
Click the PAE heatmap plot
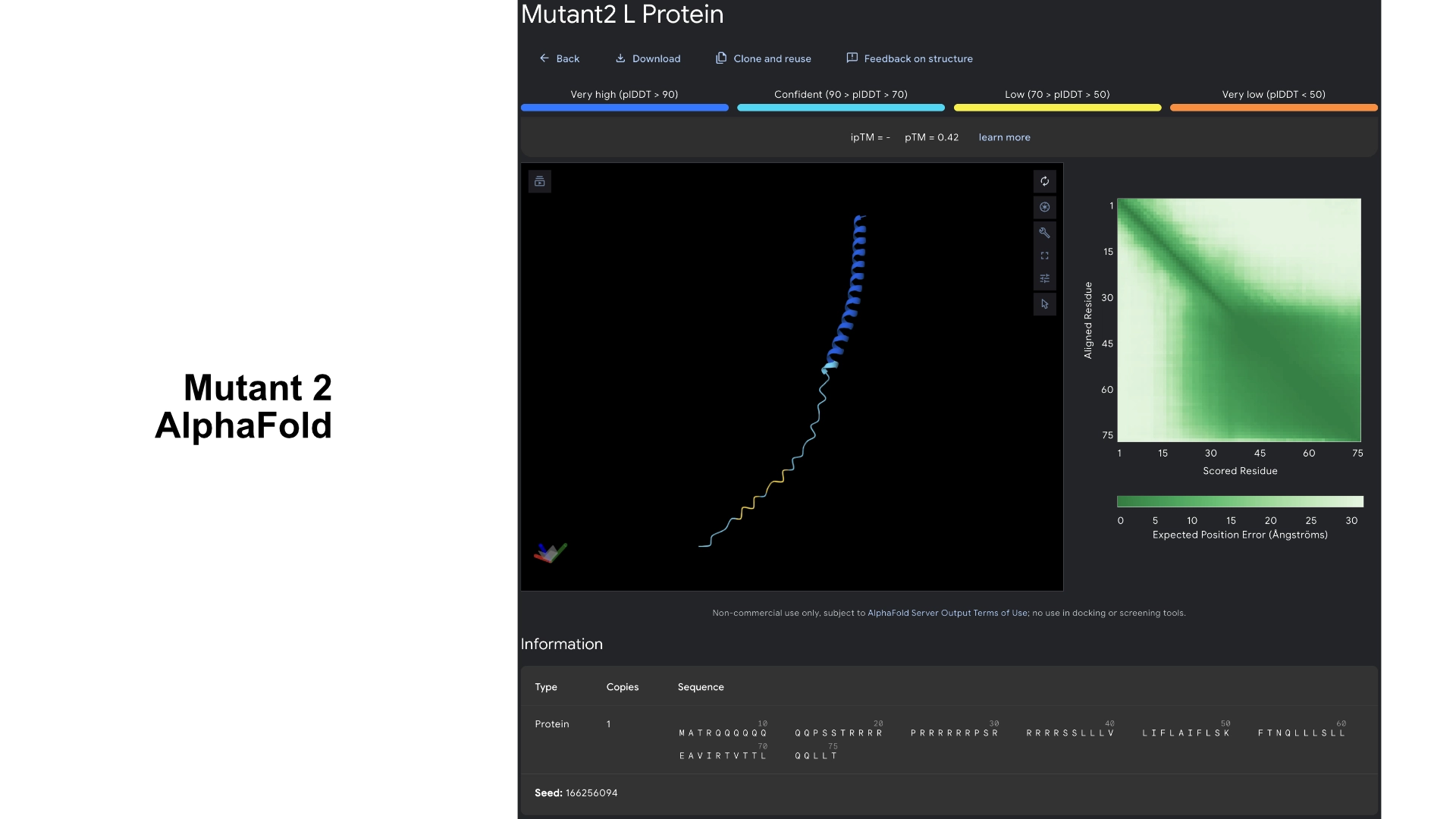pos(1239,320)
